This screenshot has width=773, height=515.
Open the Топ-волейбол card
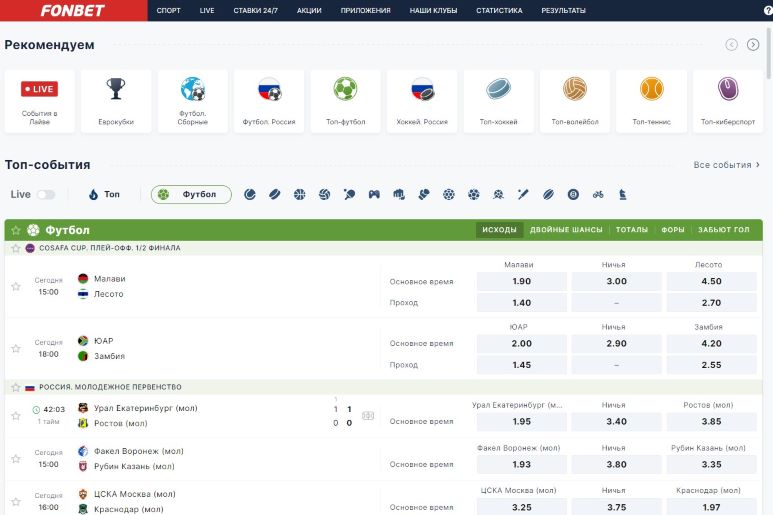[575, 102]
